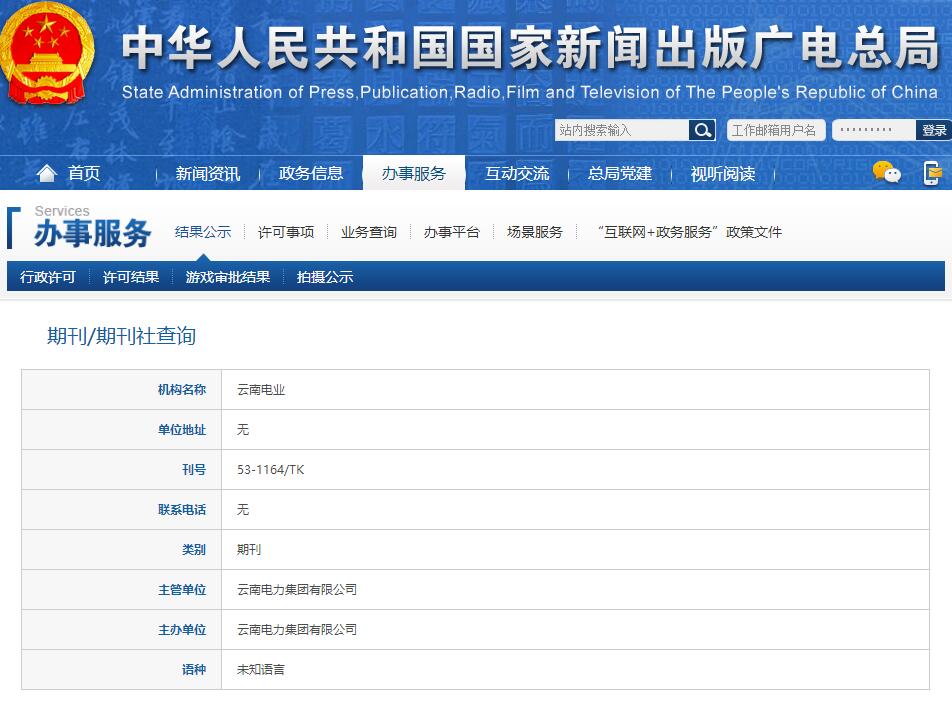Click the 单位地址 row label
This screenshot has width=952, height=711.
(182, 430)
